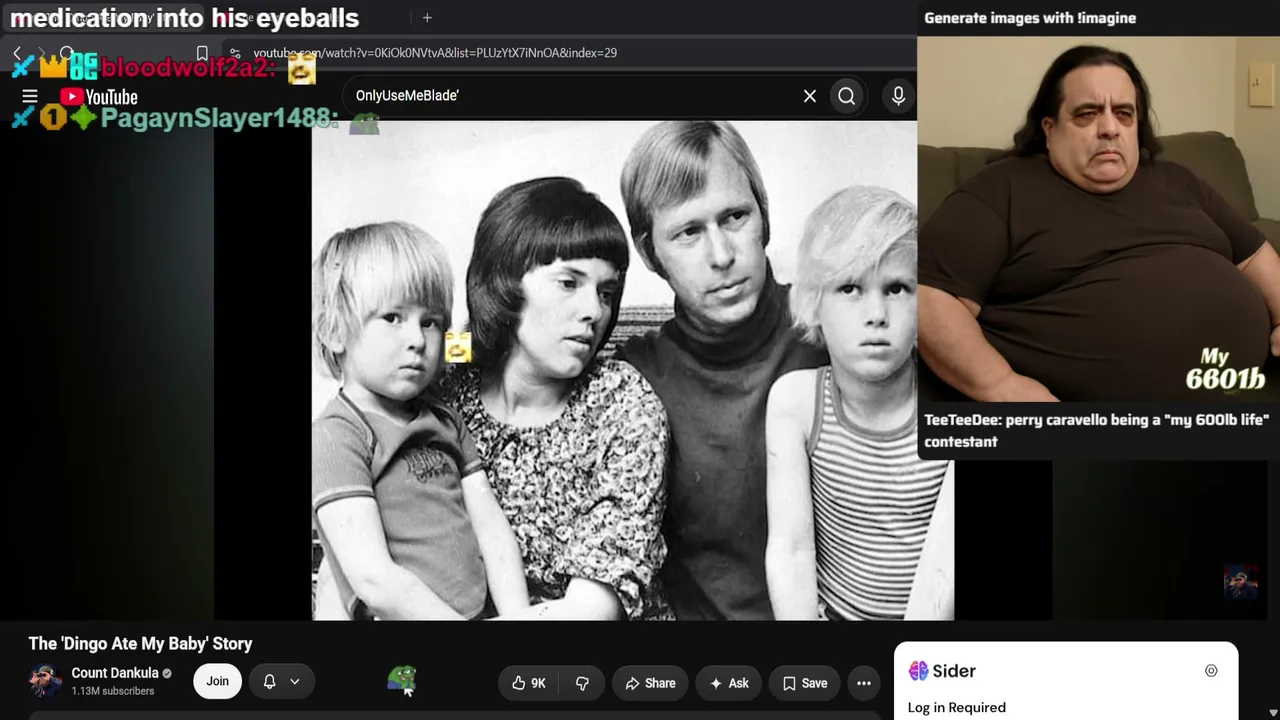This screenshot has height=720, width=1280.
Task: Open Count Dankula's channel avatar
Action: 45,681
